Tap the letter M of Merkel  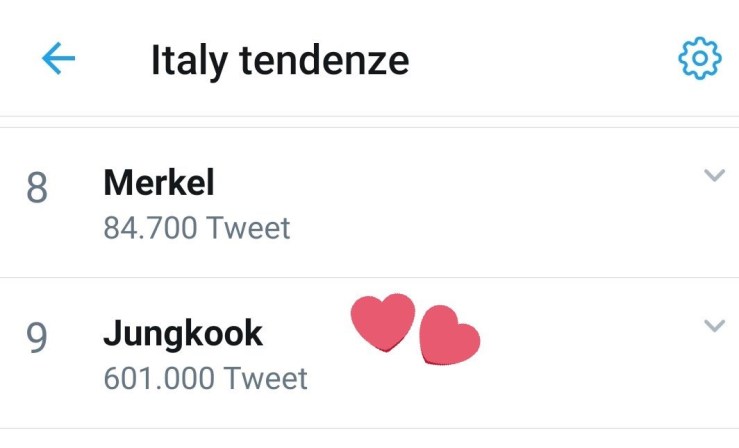(x=116, y=183)
